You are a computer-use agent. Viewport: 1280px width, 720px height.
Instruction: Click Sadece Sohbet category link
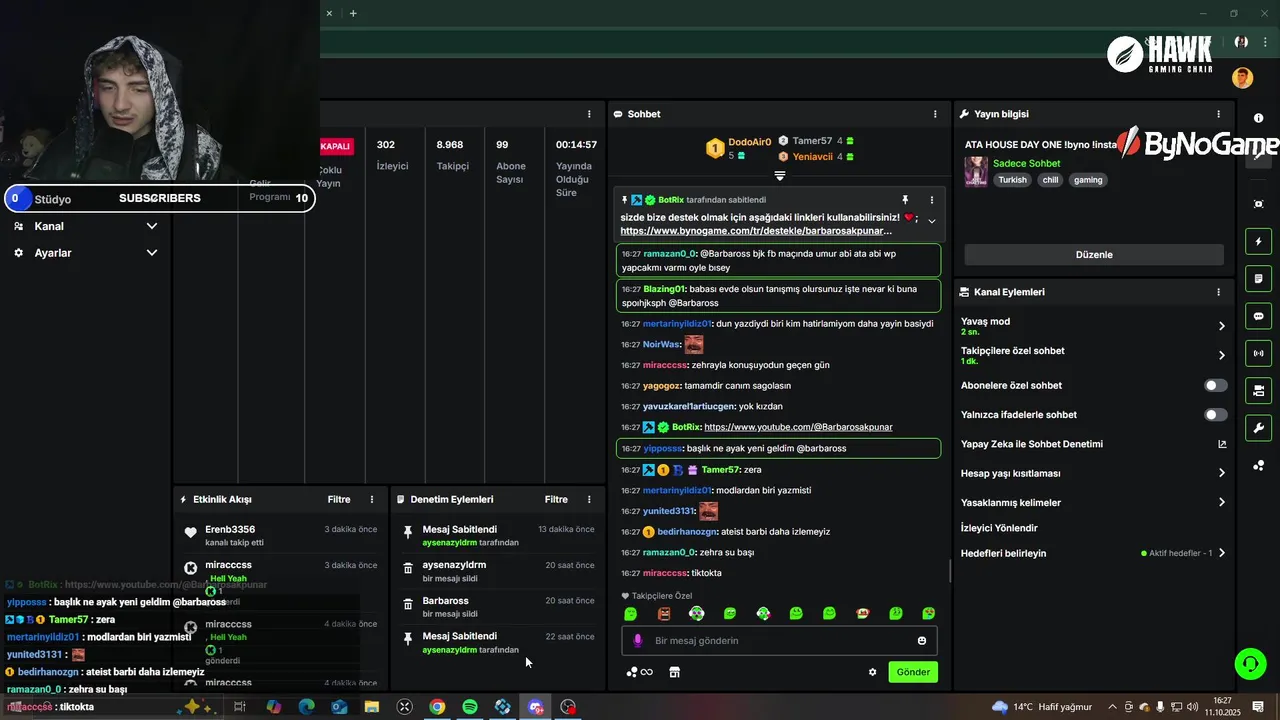click(1026, 163)
